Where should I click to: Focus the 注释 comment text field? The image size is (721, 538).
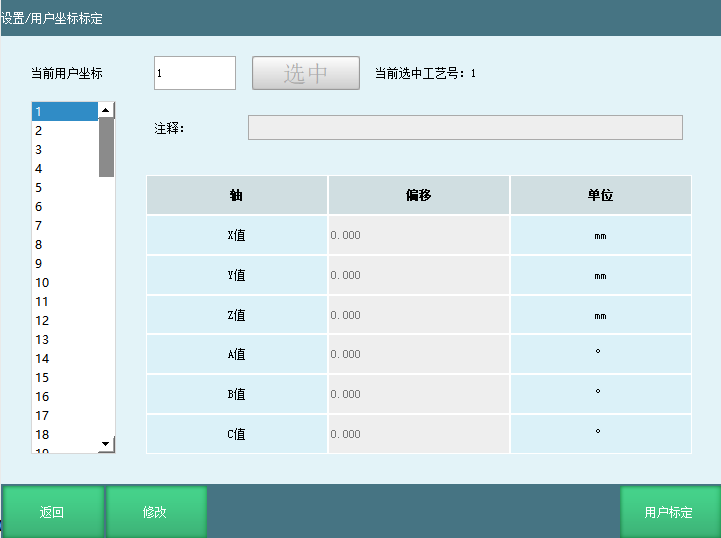point(465,127)
